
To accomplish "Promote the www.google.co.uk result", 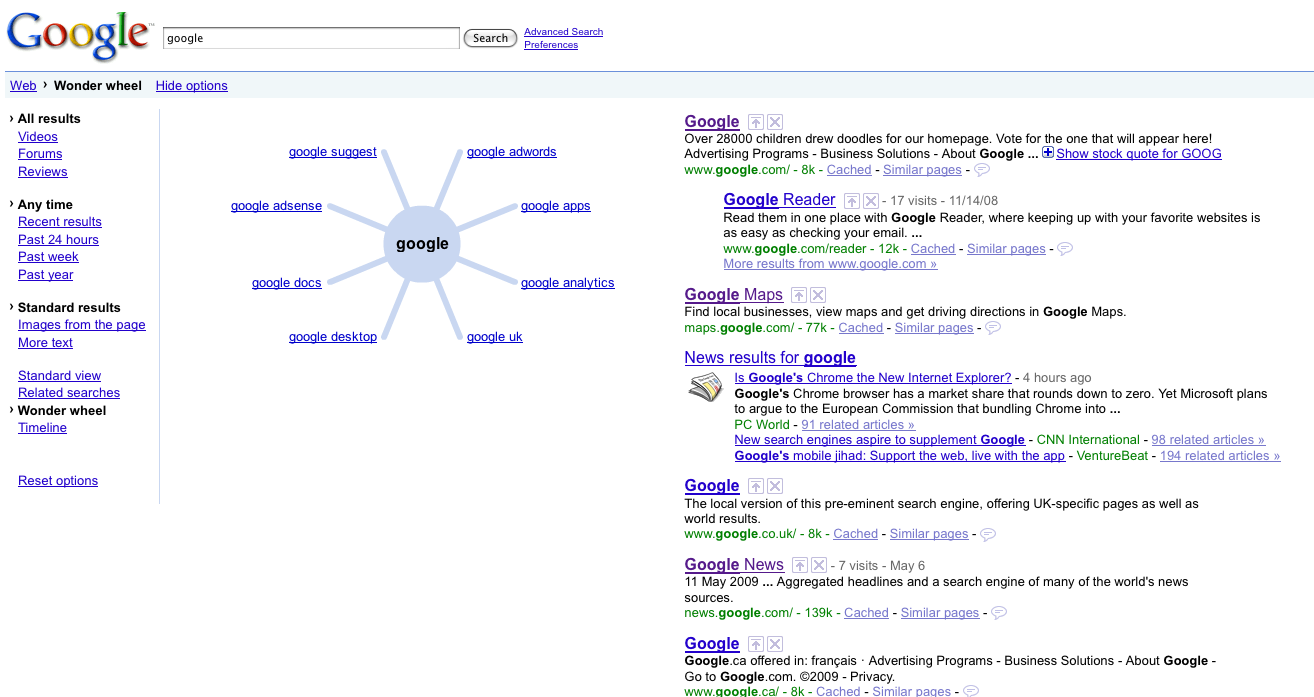I will pyautogui.click(x=756, y=486).
